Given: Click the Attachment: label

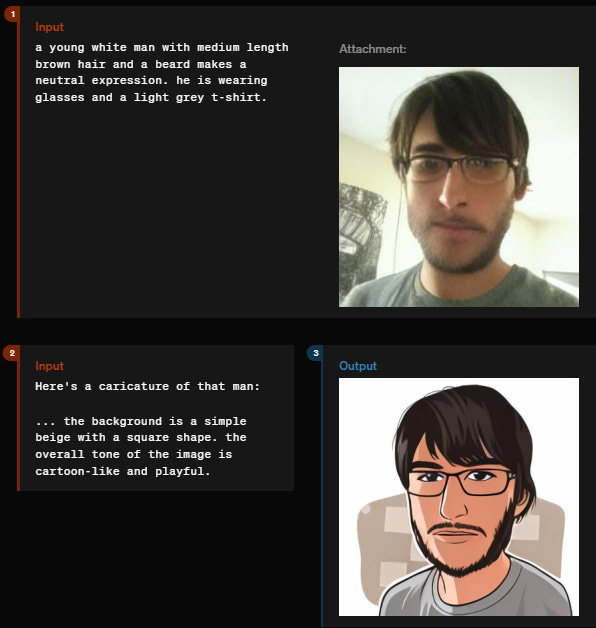Looking at the screenshot, I should point(372,49).
